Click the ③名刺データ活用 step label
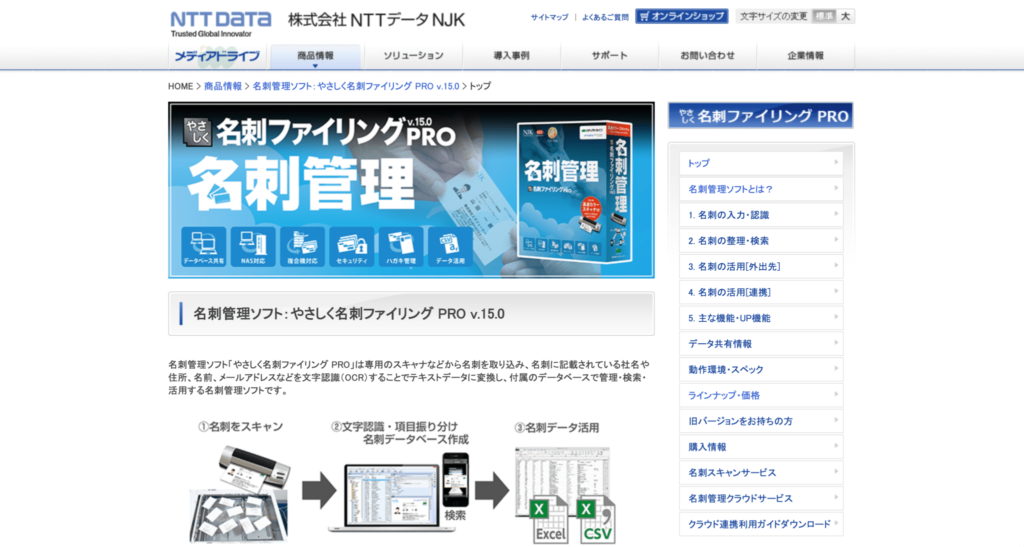 (557, 428)
